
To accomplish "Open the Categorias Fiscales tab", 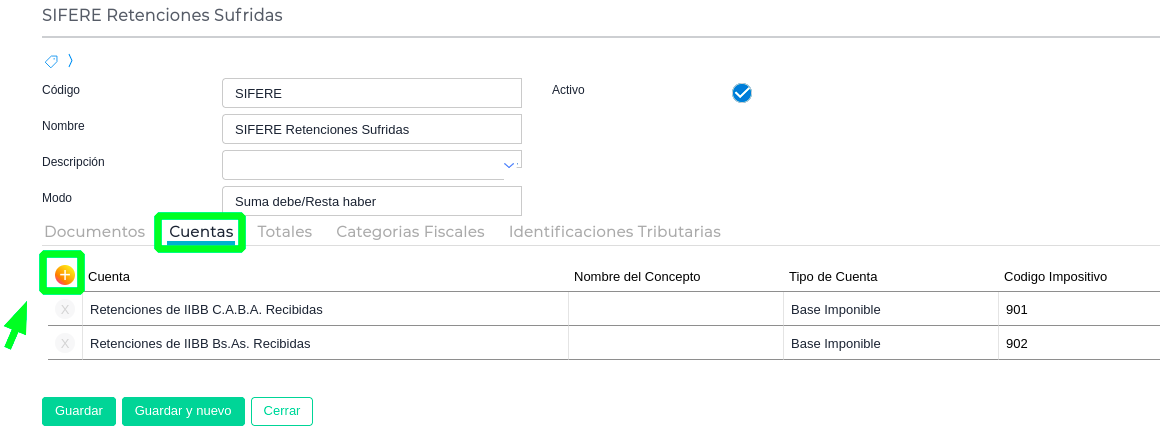I will point(410,232).
